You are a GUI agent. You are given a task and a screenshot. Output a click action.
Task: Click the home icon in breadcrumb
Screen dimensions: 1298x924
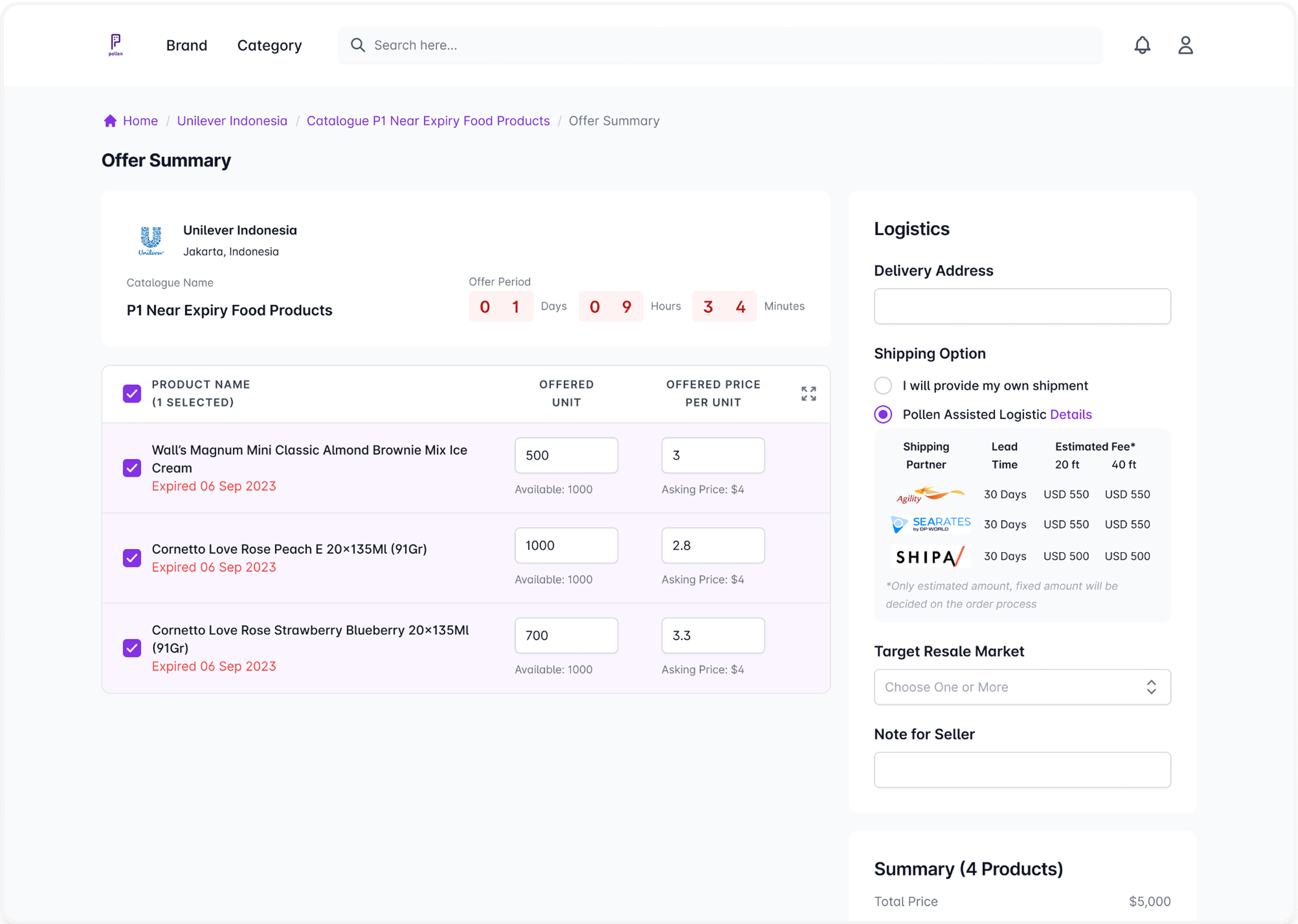[x=110, y=121]
